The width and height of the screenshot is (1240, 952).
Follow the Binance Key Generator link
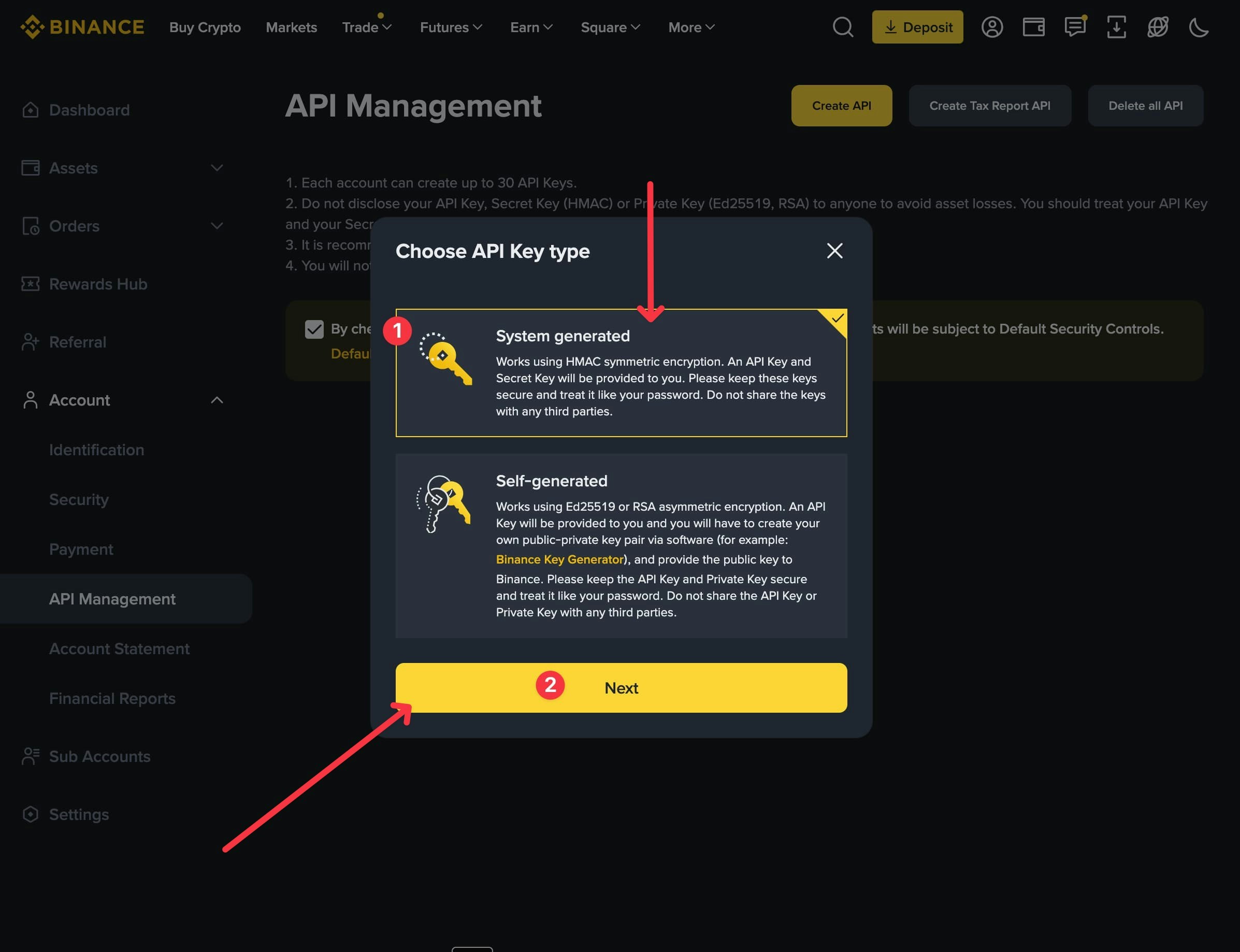[559, 559]
